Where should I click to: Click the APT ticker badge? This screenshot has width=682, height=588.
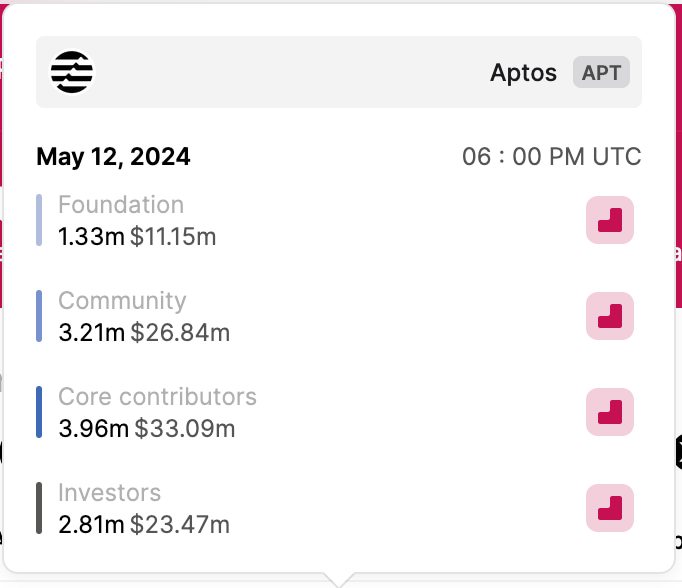click(x=601, y=73)
